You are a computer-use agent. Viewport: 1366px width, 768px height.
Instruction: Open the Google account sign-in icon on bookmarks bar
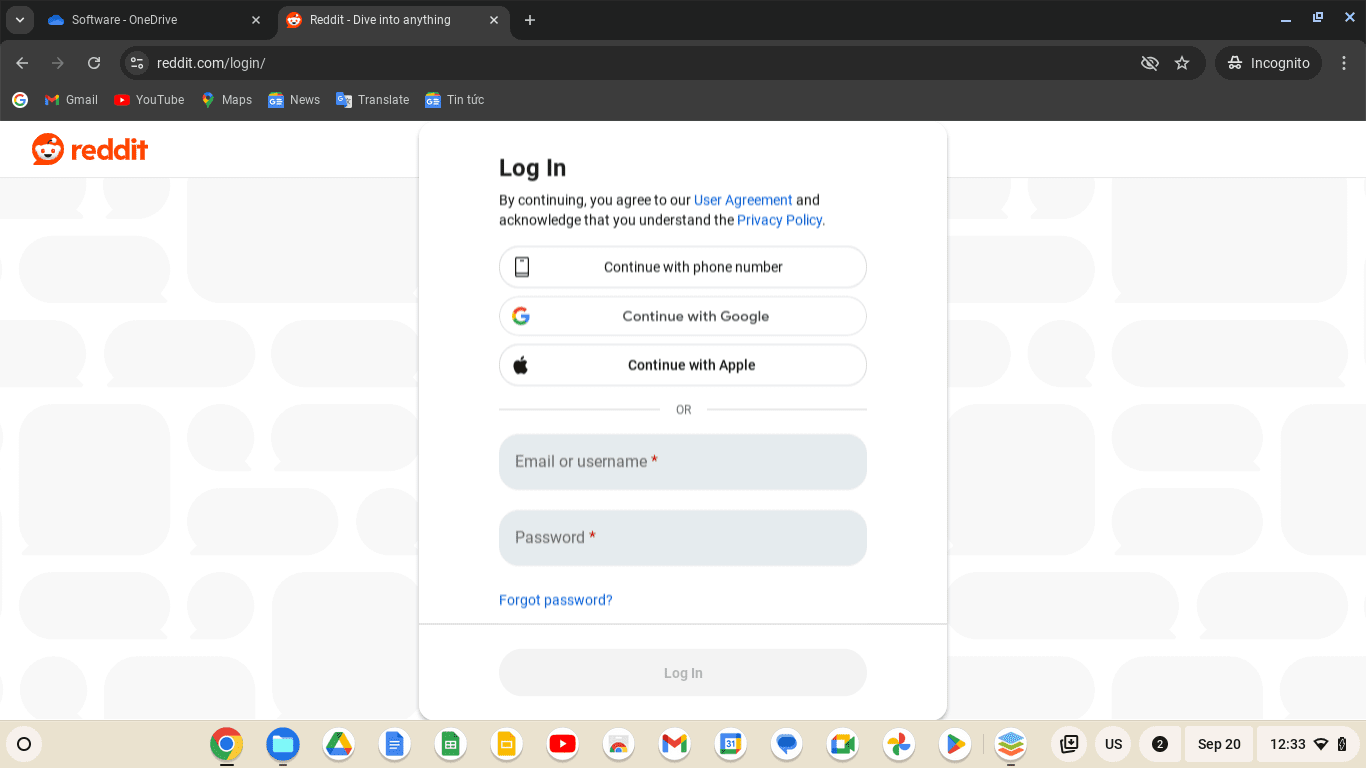[x=19, y=100]
